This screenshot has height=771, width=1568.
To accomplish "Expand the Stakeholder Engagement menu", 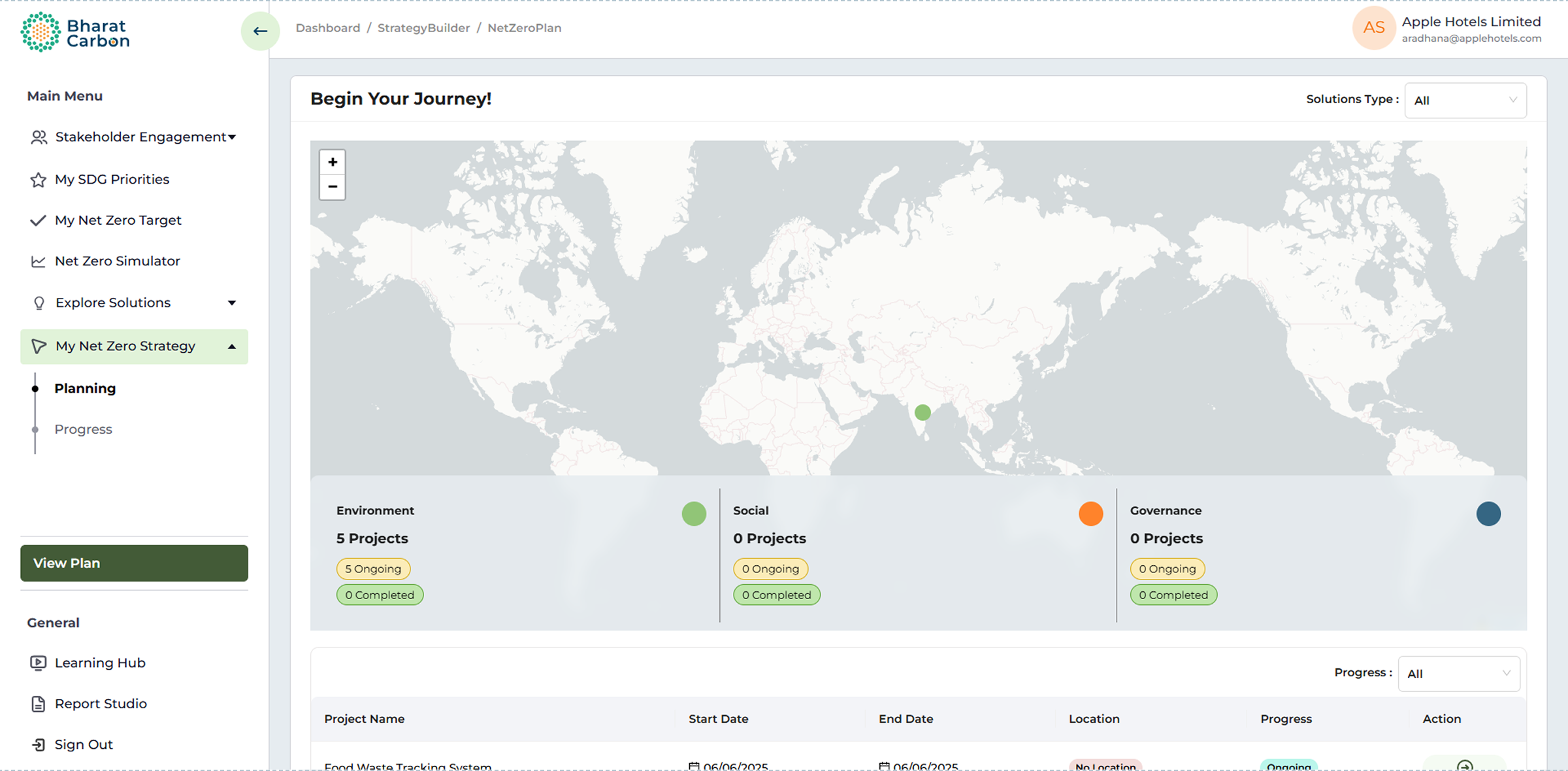I will pyautogui.click(x=232, y=137).
